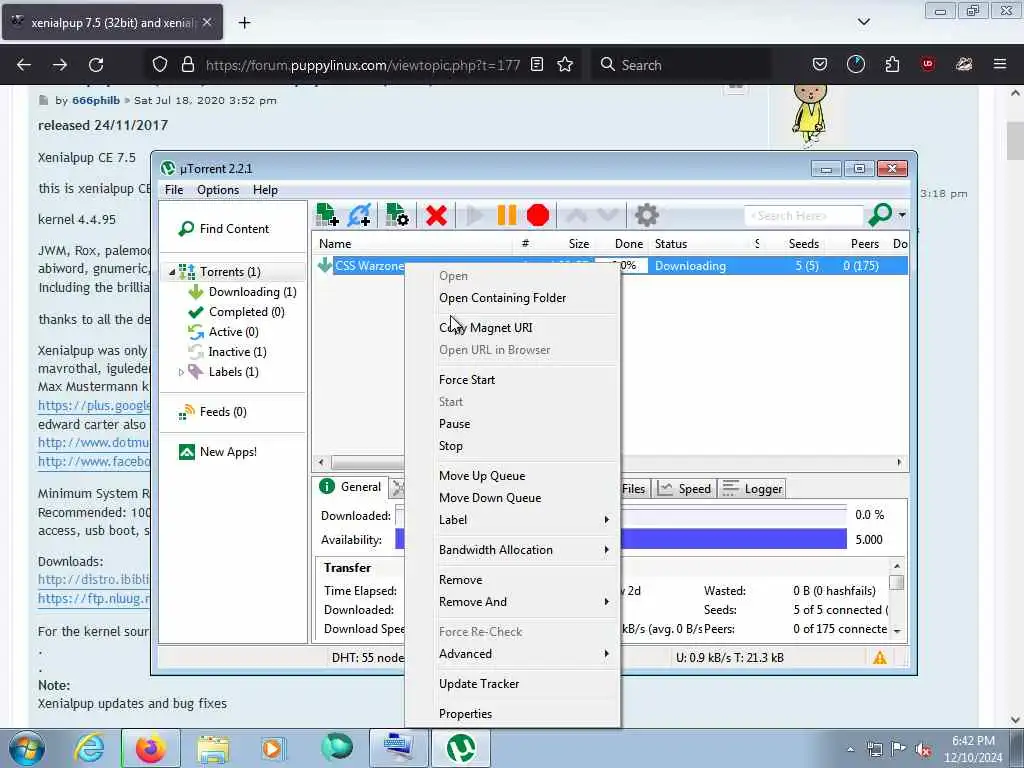This screenshot has width=1024, height=768.
Task: Open the Windows Start button
Action: [26, 748]
